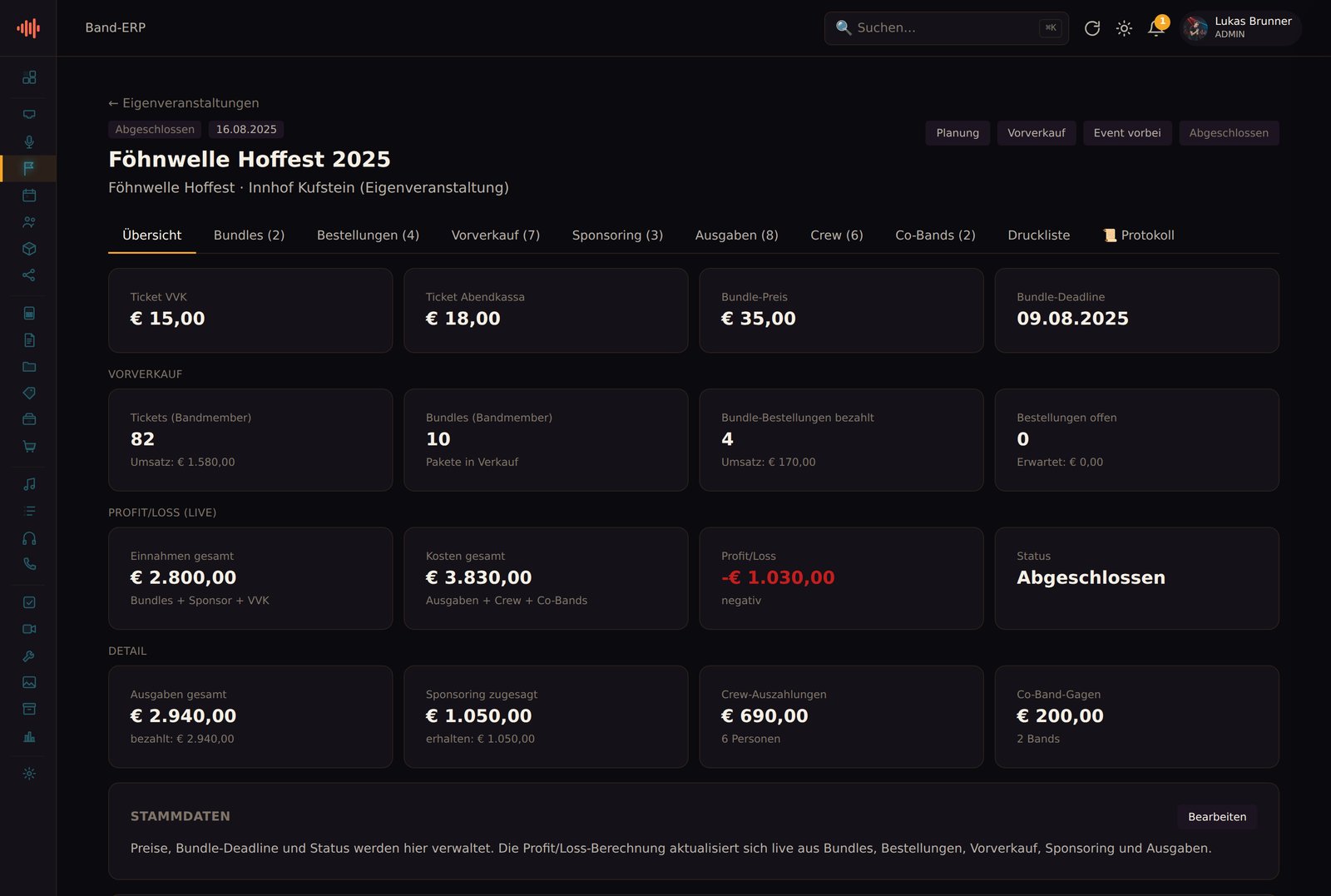1331x896 pixels.
Task: Open the Lukas Brunner user menu
Action: tap(1240, 27)
